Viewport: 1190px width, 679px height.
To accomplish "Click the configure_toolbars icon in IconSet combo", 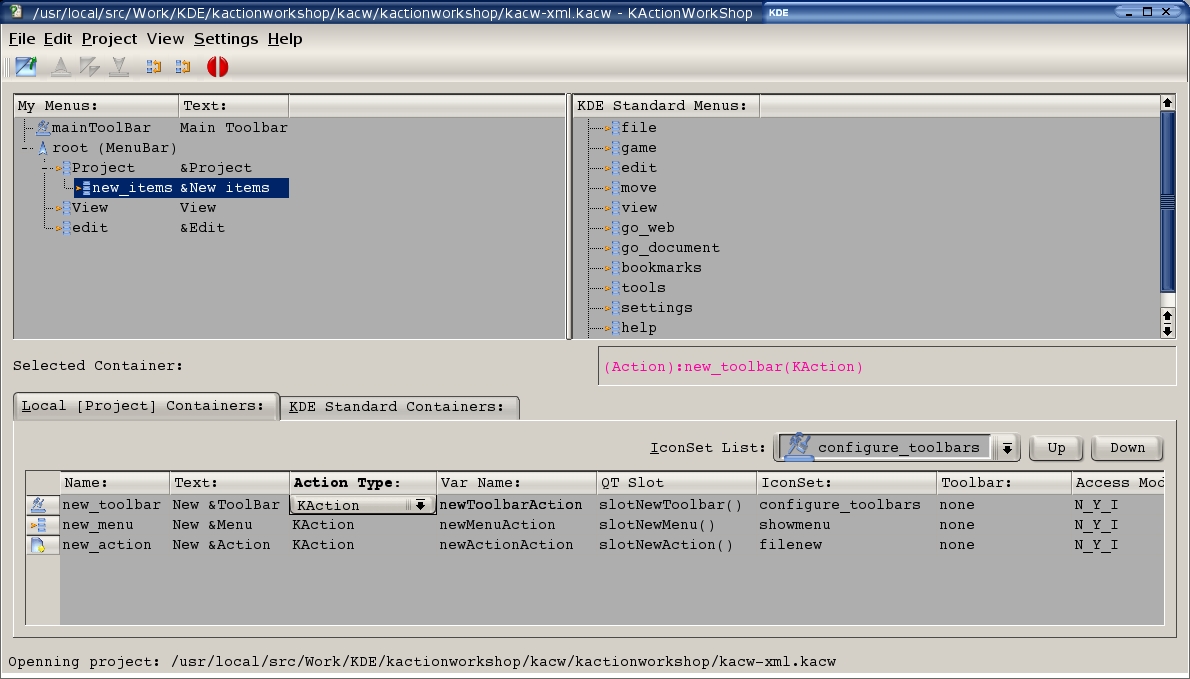I will (x=797, y=447).
